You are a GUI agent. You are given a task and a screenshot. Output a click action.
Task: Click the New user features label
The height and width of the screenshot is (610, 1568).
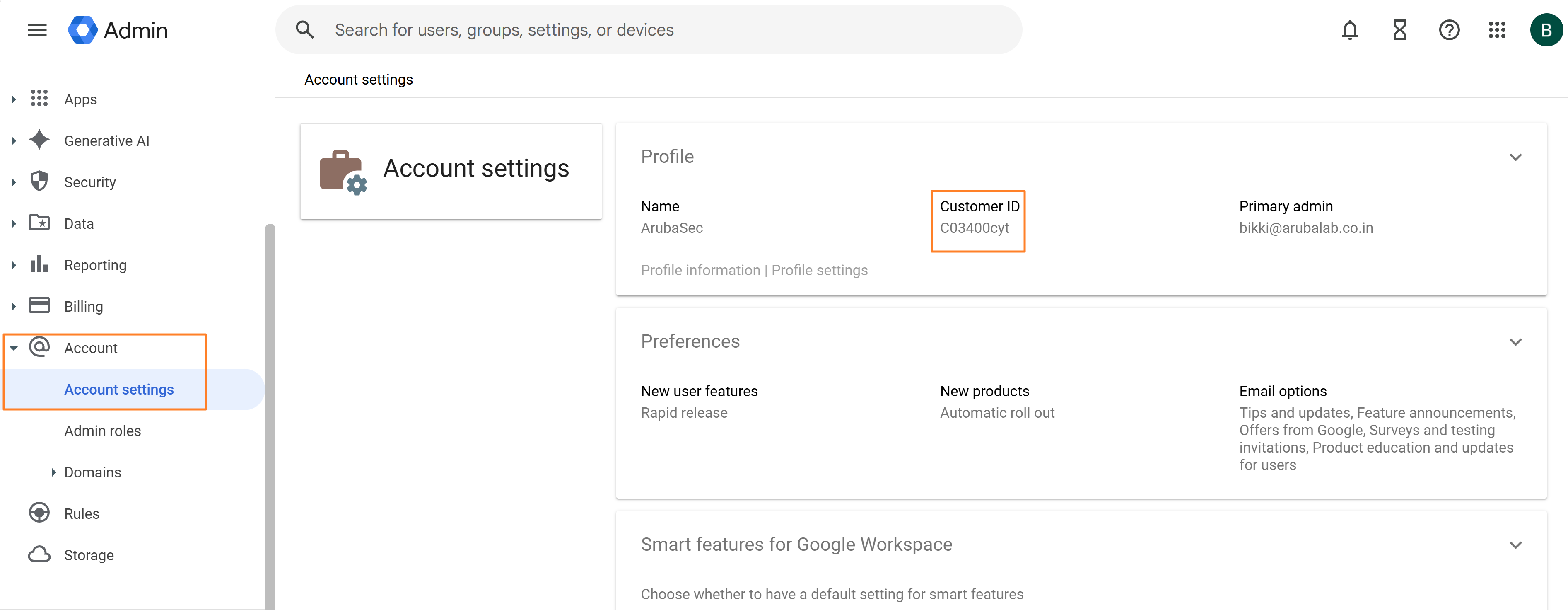699,391
